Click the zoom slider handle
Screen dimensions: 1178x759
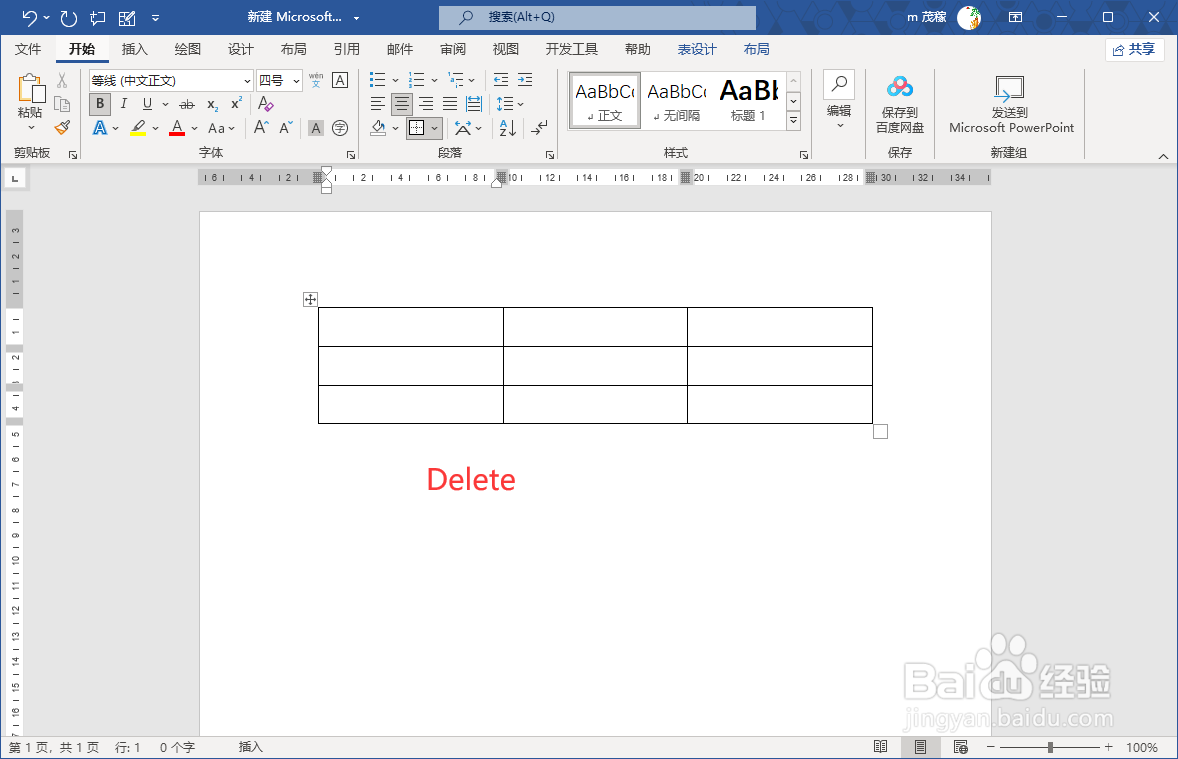click(1050, 747)
